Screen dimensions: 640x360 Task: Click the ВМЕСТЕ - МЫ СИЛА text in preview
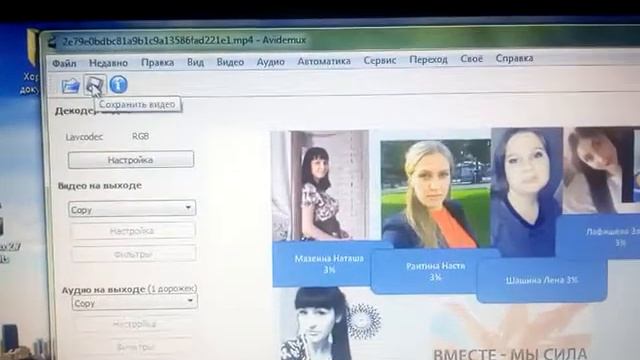pyautogui.click(x=510, y=354)
